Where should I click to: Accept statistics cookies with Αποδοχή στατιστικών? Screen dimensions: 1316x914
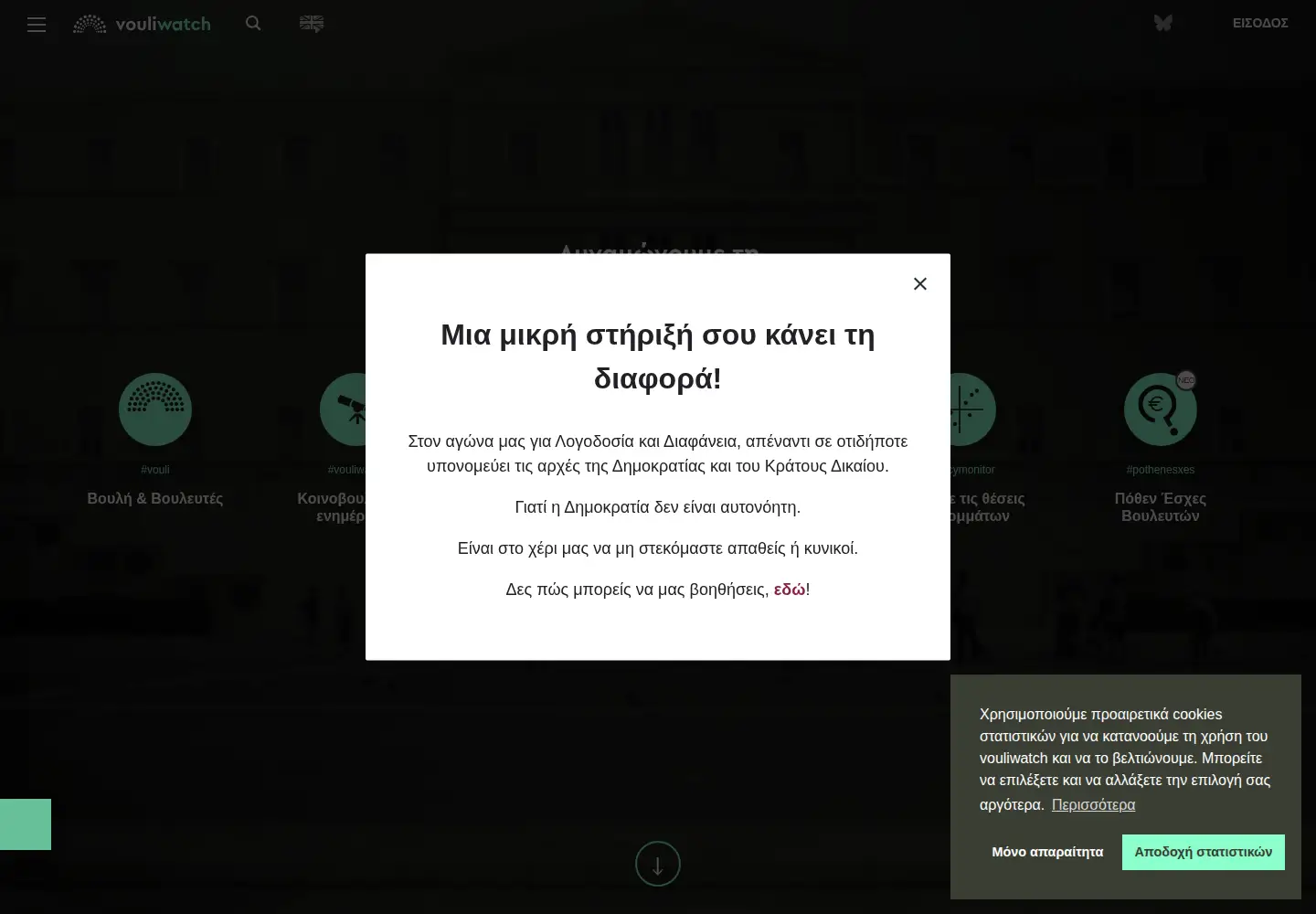(x=1204, y=852)
